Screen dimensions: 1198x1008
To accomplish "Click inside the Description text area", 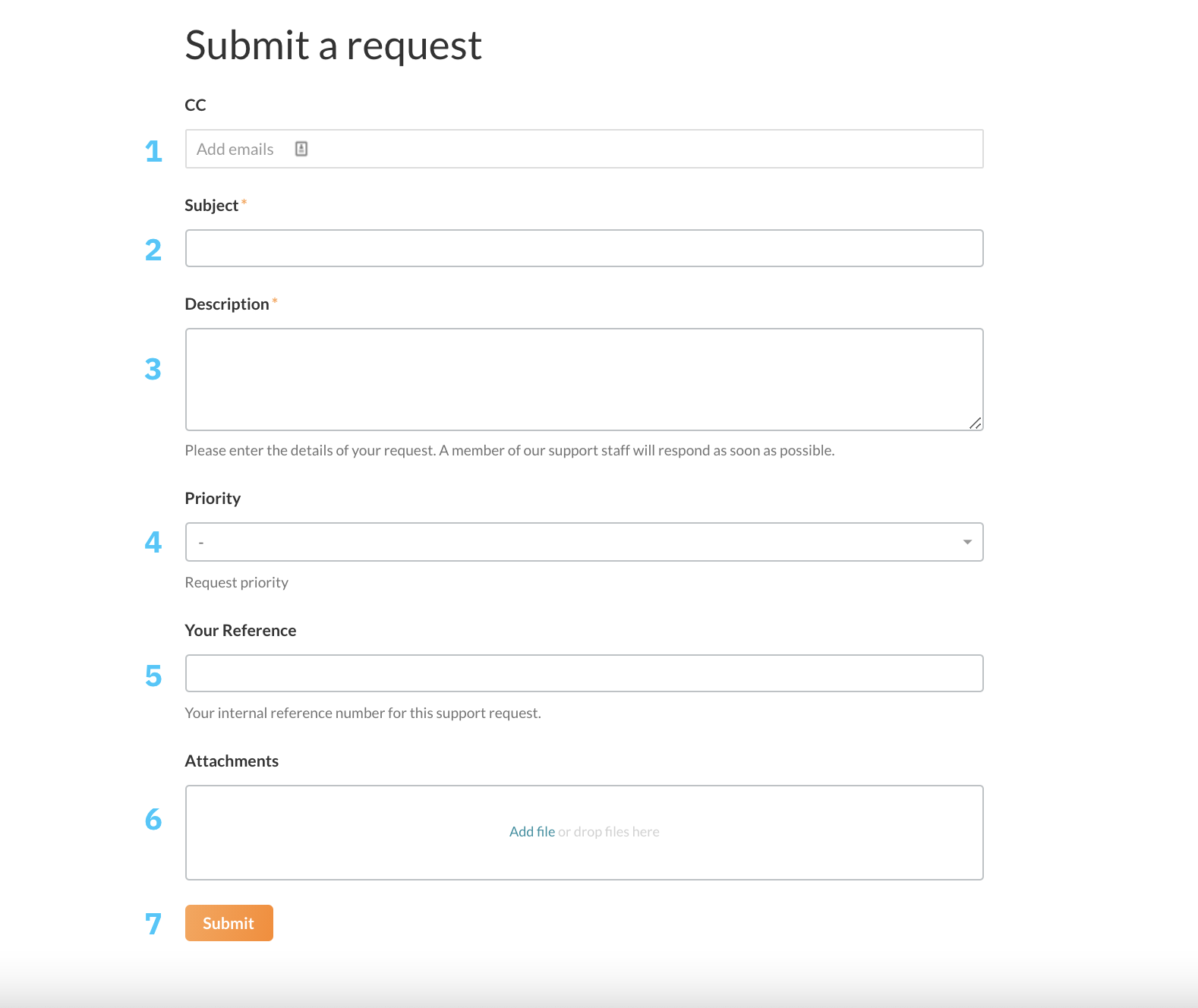I will (584, 380).
